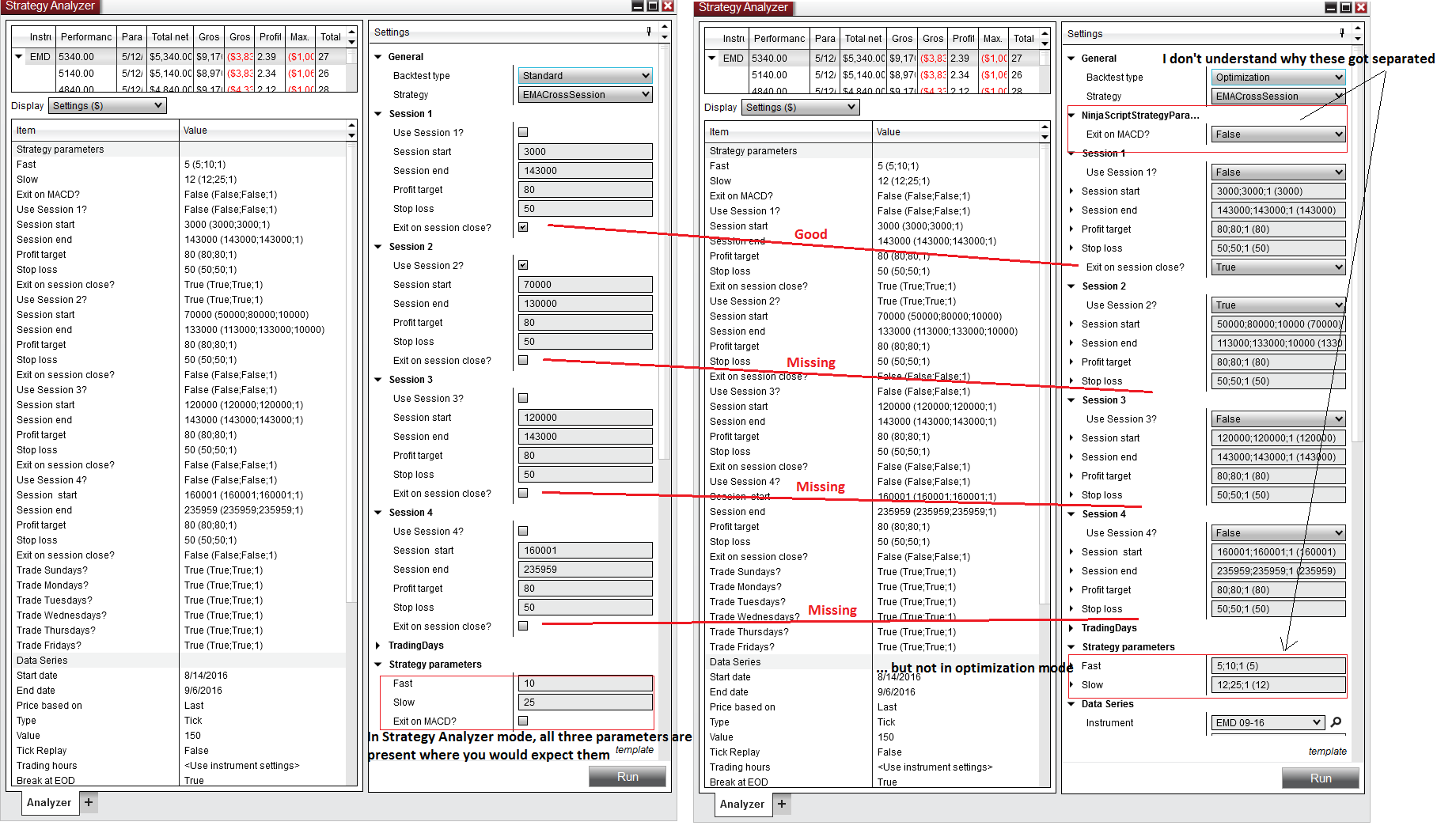Click Session 3 Session start field 120000 in left window
This screenshot has height=837, width=1456.
coord(586,418)
